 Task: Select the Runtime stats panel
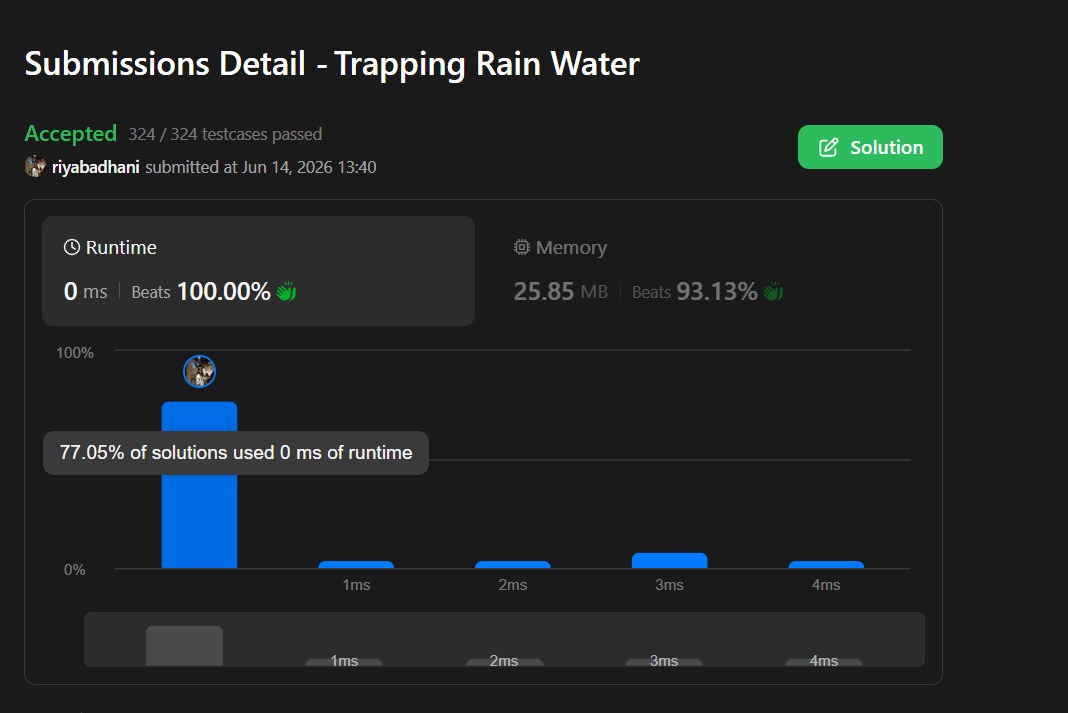pos(258,271)
